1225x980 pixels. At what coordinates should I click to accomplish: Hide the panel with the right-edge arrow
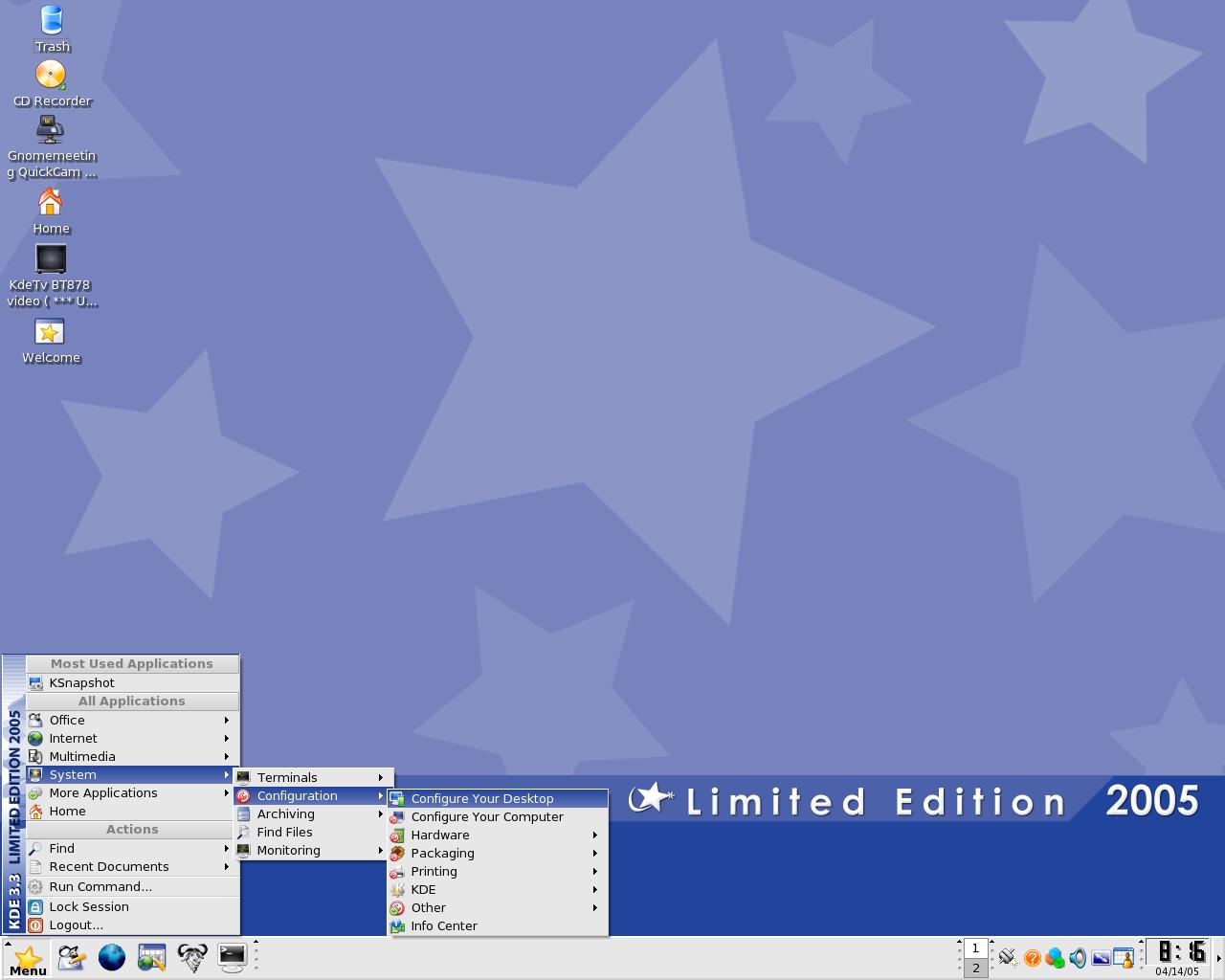pyautogui.click(x=1218, y=958)
